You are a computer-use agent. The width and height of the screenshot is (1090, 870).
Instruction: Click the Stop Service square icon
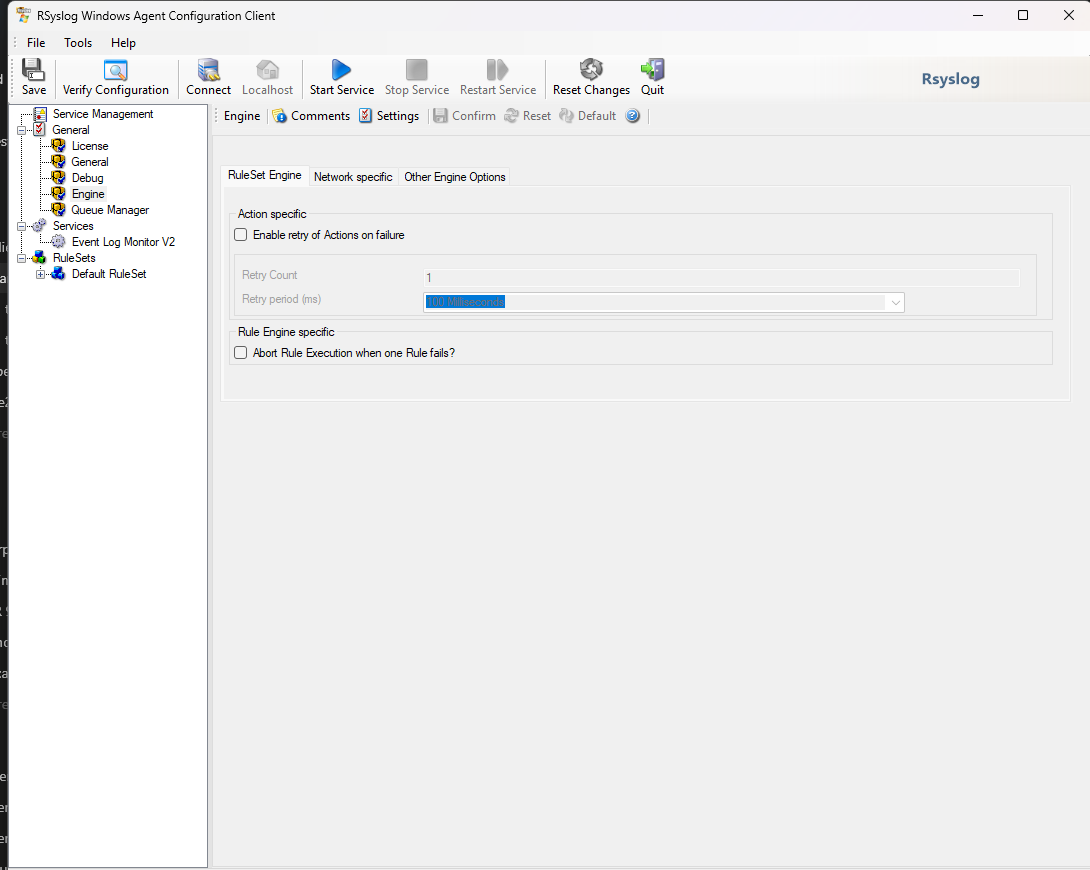pyautogui.click(x=416, y=69)
